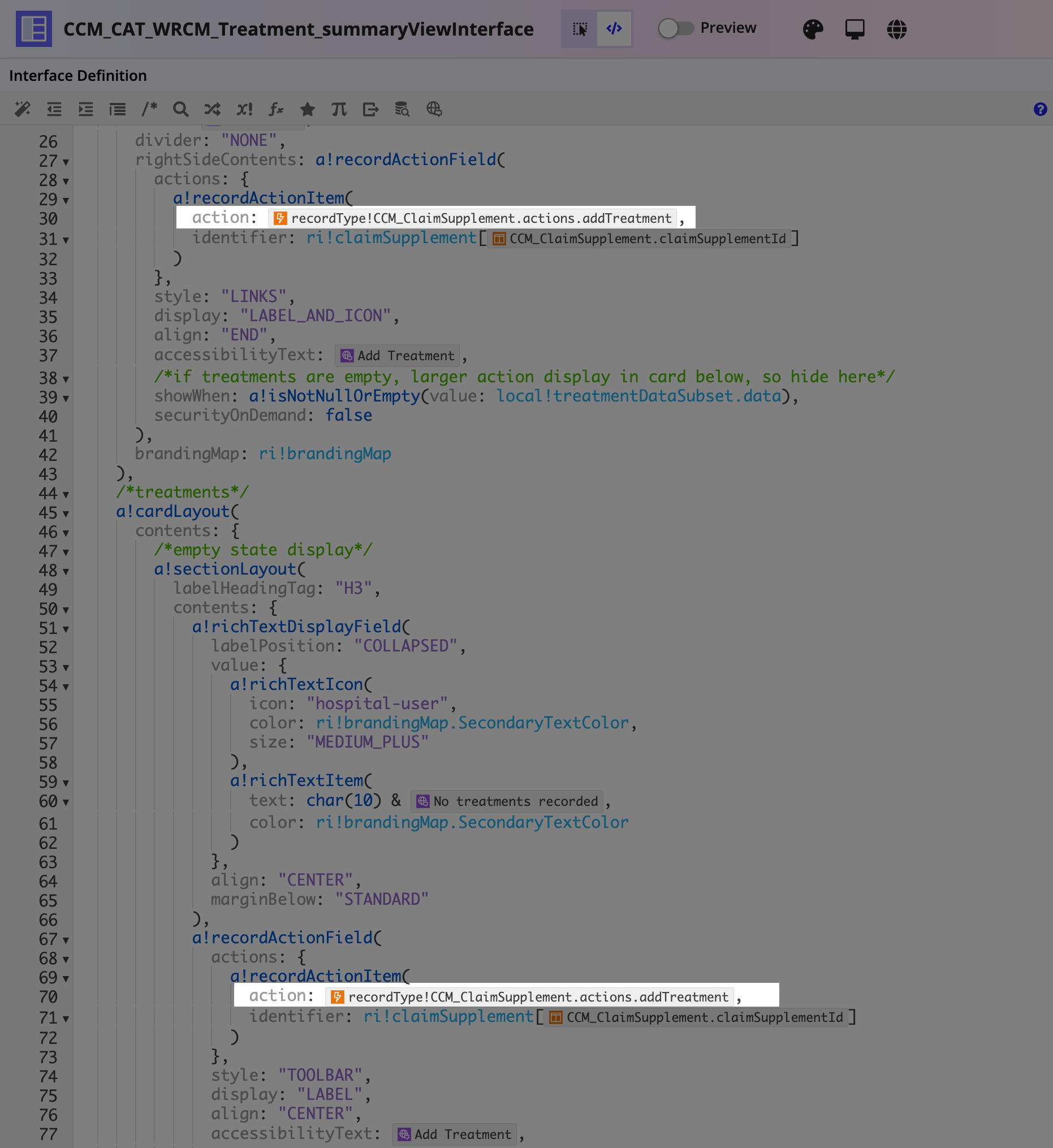
Task: Click the help question mark icon
Action: 1040,109
